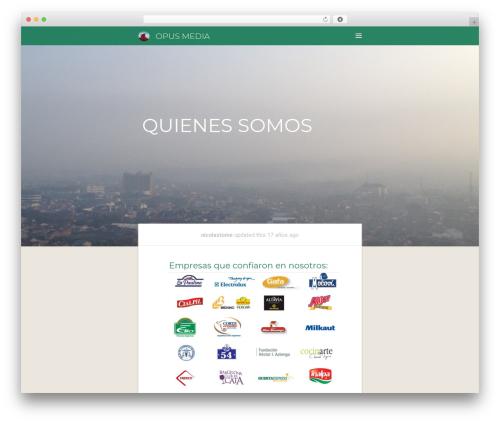Viewport: 500px width, 423px height.
Task: Click the Electrolux logo
Action: (x=234, y=282)
